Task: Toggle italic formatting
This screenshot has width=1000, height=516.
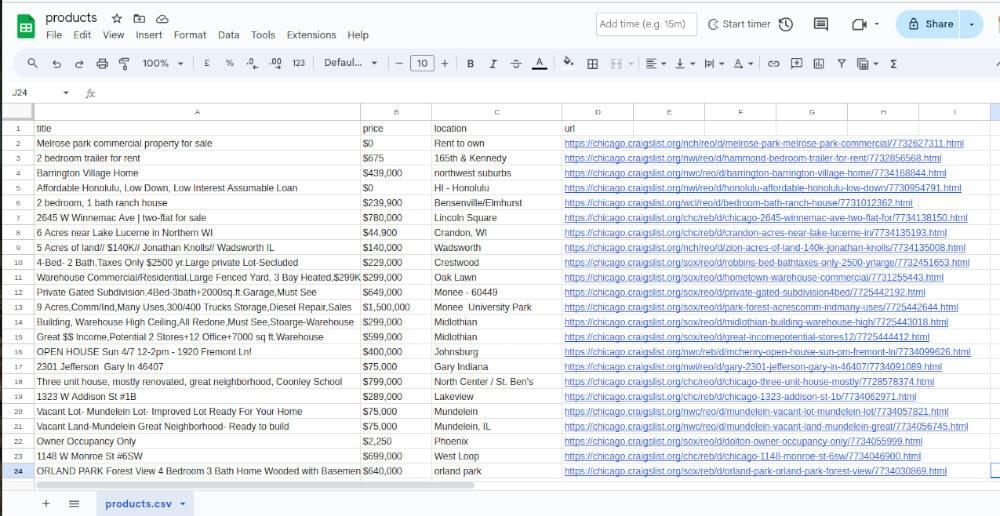Action: [493, 63]
